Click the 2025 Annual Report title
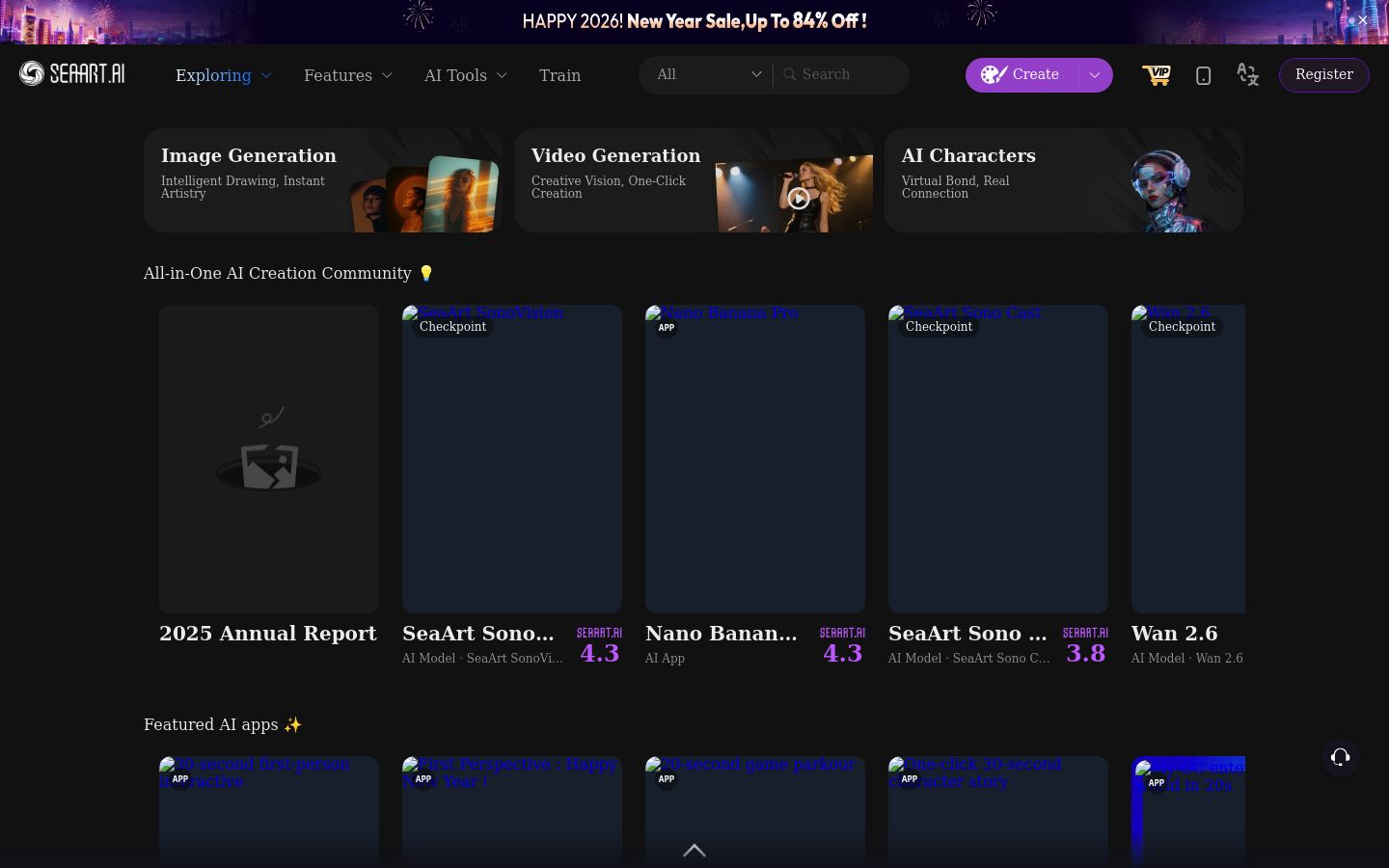The width and height of the screenshot is (1389, 868). point(268,634)
